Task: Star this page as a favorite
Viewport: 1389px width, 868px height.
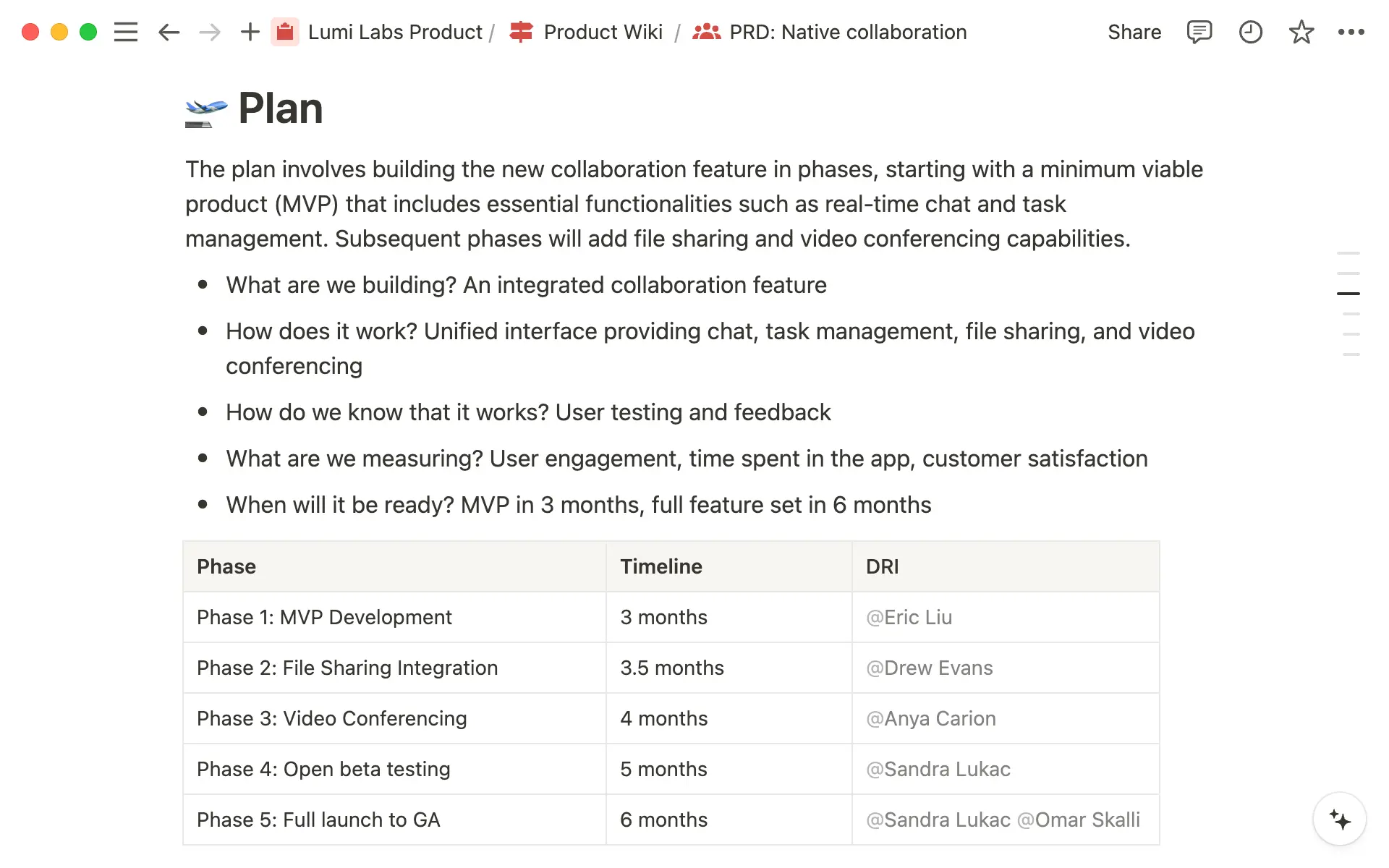Action: tap(1301, 32)
